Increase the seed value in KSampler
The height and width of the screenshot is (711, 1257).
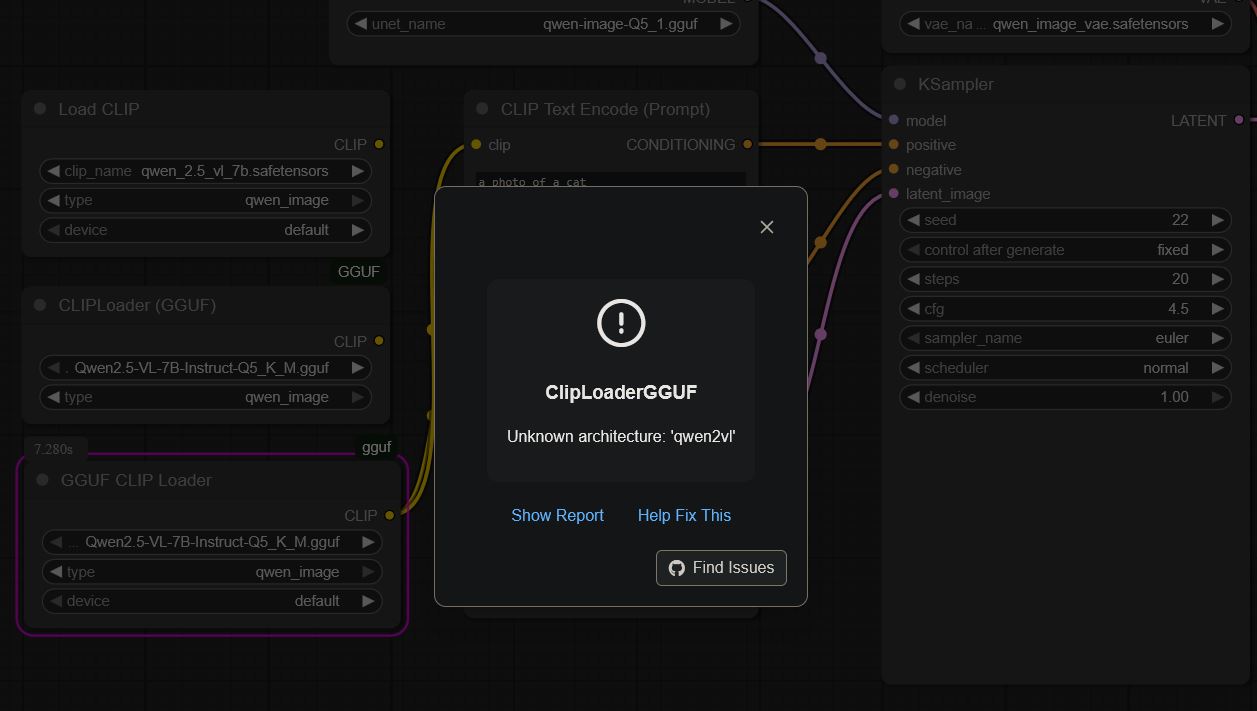coord(1217,220)
